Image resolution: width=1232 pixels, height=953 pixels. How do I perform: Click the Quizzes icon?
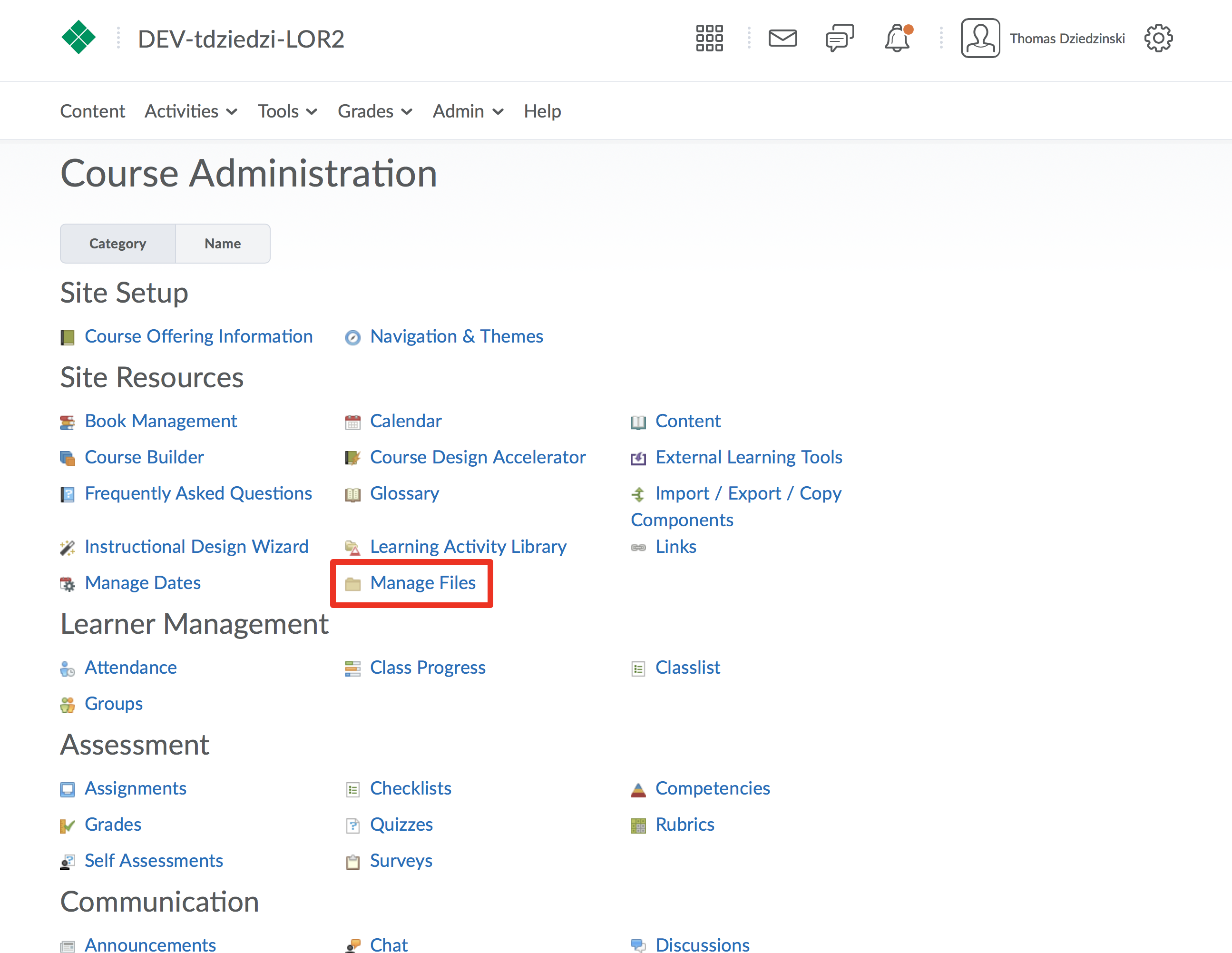[x=352, y=825]
